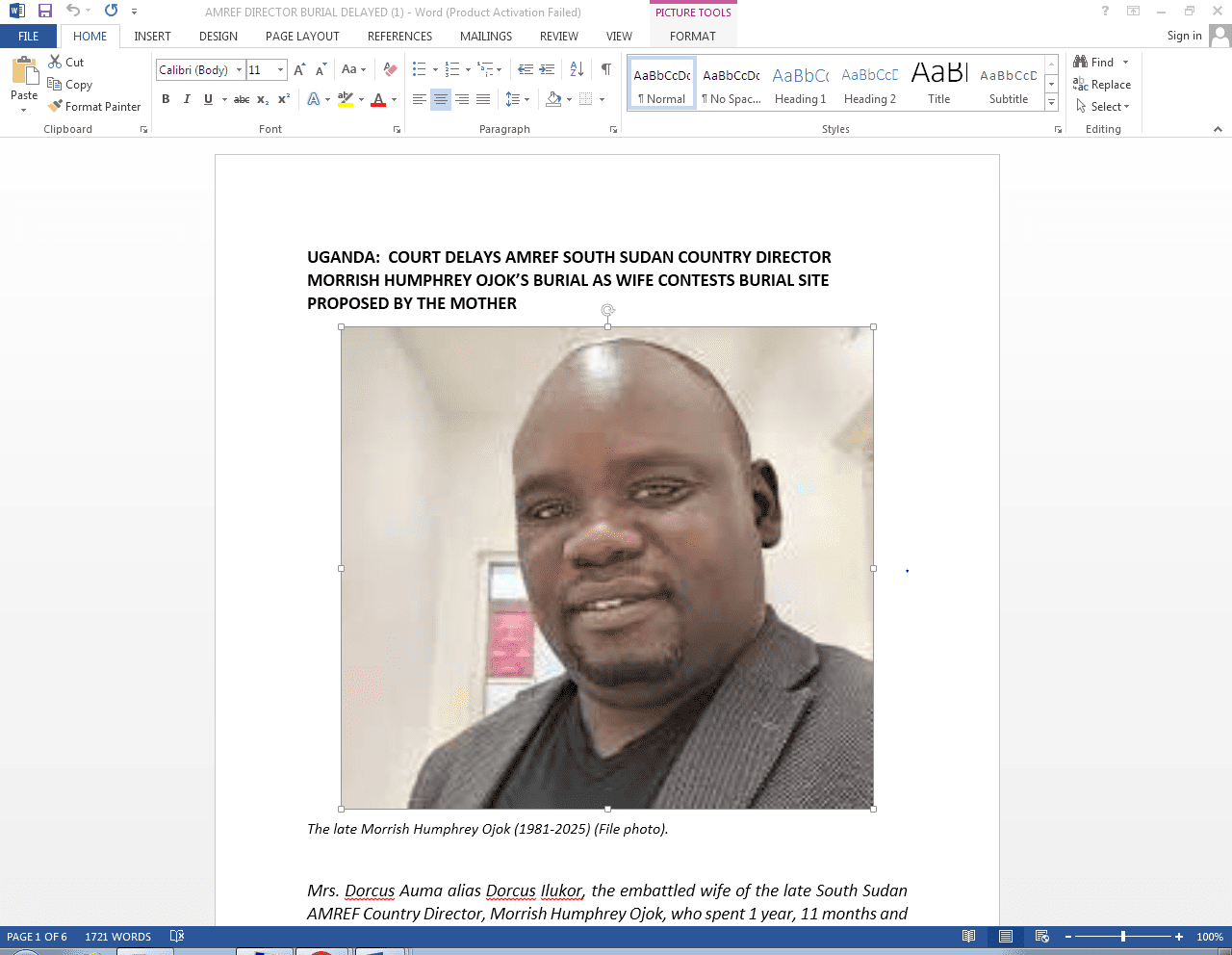The height and width of the screenshot is (955, 1232).
Task: Expand the Styles gallery more arrow
Action: click(1051, 103)
